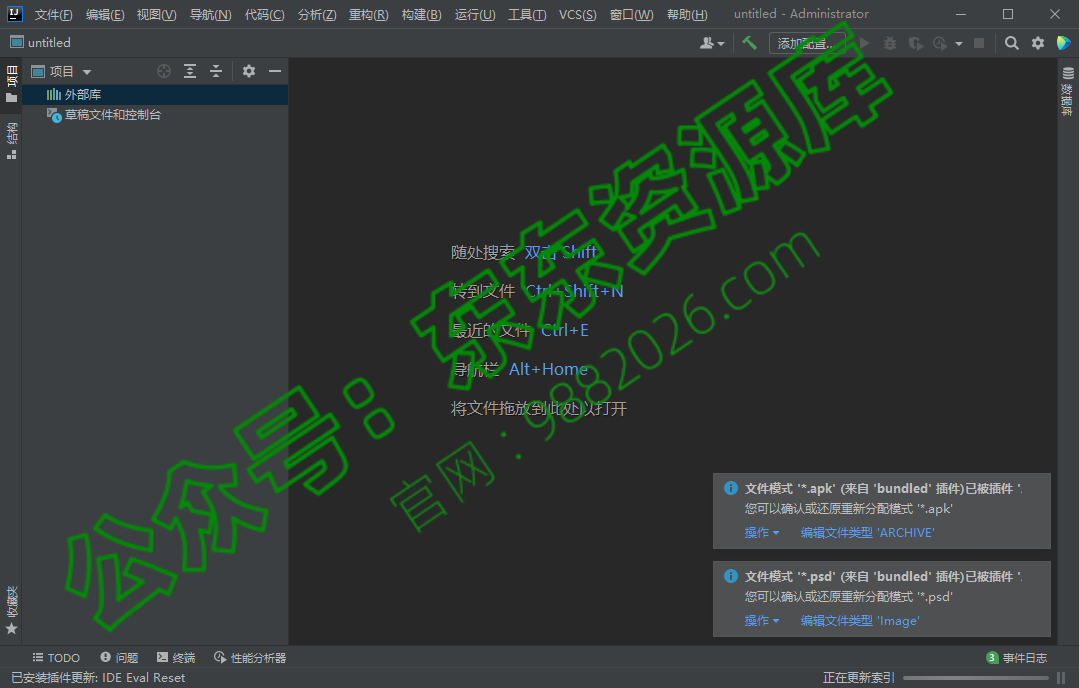The width and height of the screenshot is (1079, 688).
Task: Click the Settings gear in the main toolbar
Action: coord(1037,43)
